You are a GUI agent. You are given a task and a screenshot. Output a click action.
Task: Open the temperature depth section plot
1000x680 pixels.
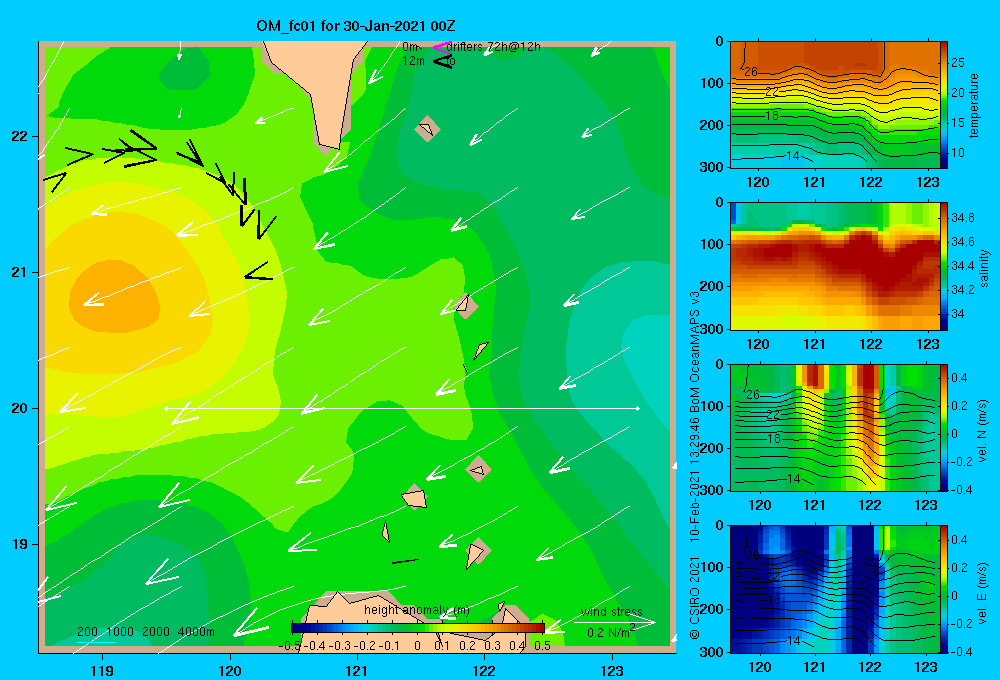pyautogui.click(x=834, y=105)
